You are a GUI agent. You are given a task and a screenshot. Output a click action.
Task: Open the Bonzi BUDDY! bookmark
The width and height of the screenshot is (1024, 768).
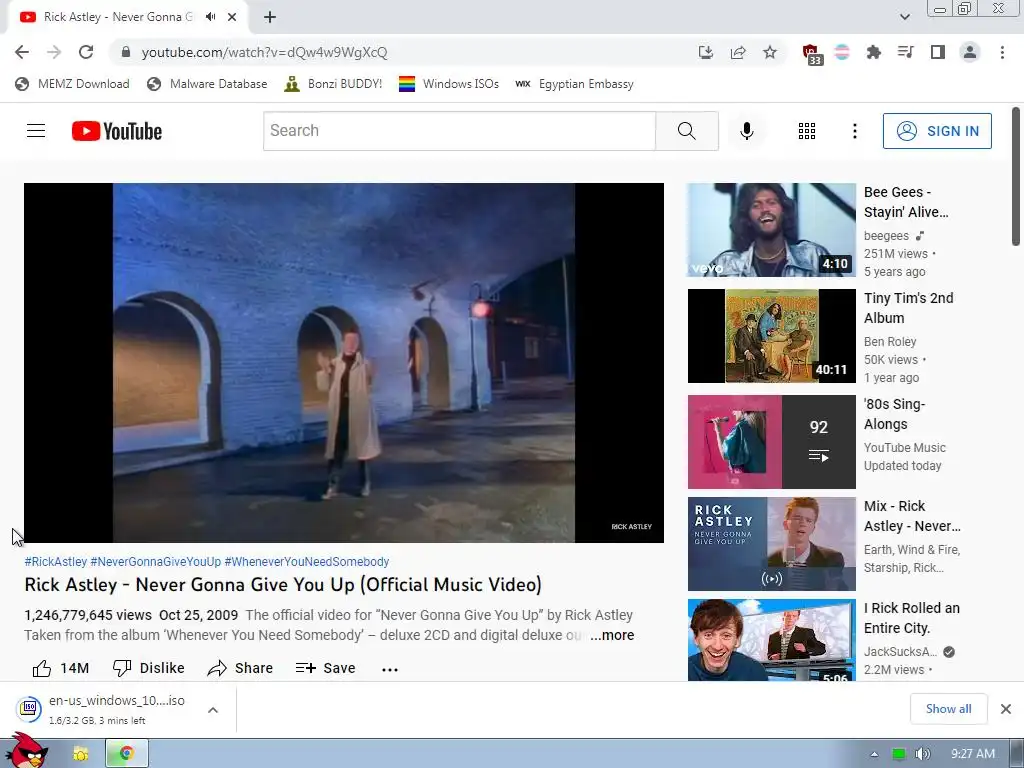333,84
